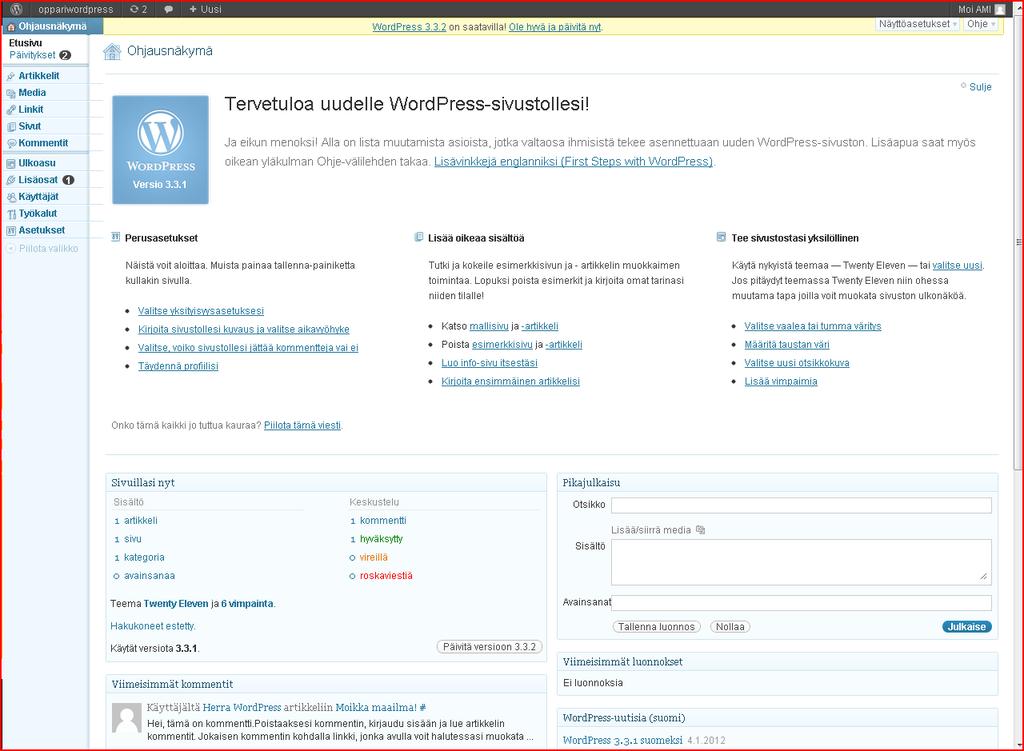Select Etusivu in dashboard submenu
The image size is (1024, 751).
pos(25,43)
